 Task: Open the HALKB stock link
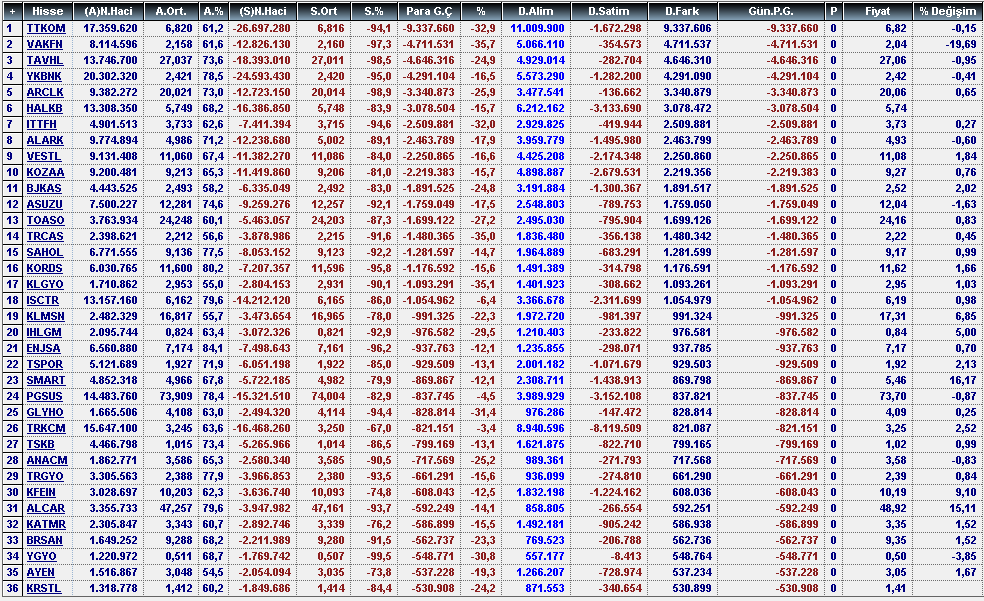click(x=45, y=109)
